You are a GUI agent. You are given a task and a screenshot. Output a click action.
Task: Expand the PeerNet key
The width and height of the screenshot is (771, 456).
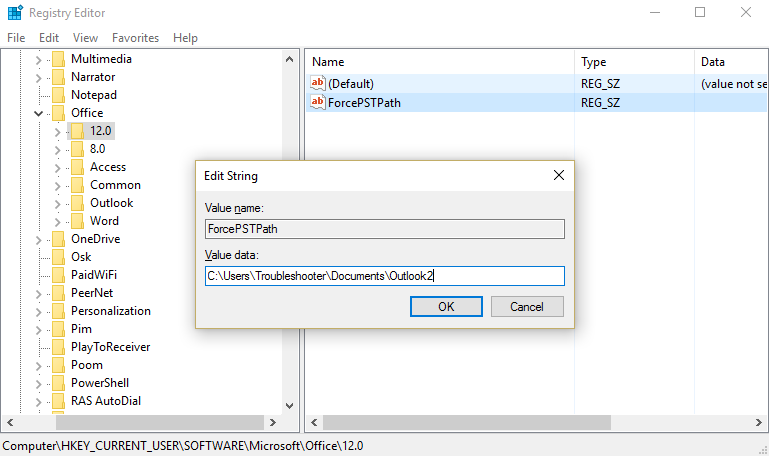pyautogui.click(x=38, y=294)
